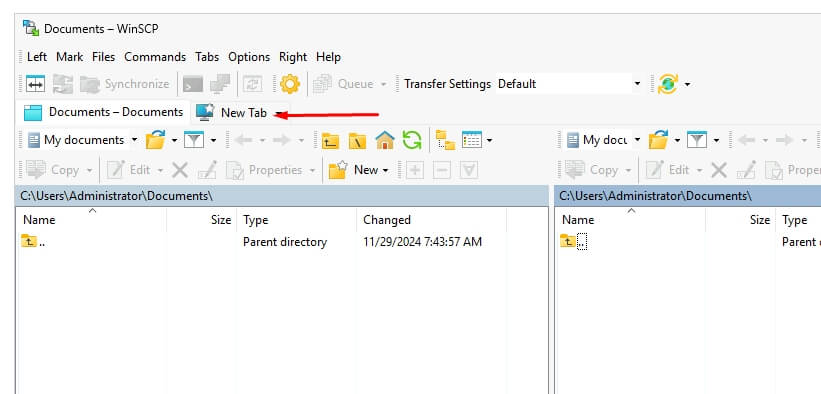Click the left panel Delete X icon
This screenshot has height=394, width=821.
[x=180, y=170]
